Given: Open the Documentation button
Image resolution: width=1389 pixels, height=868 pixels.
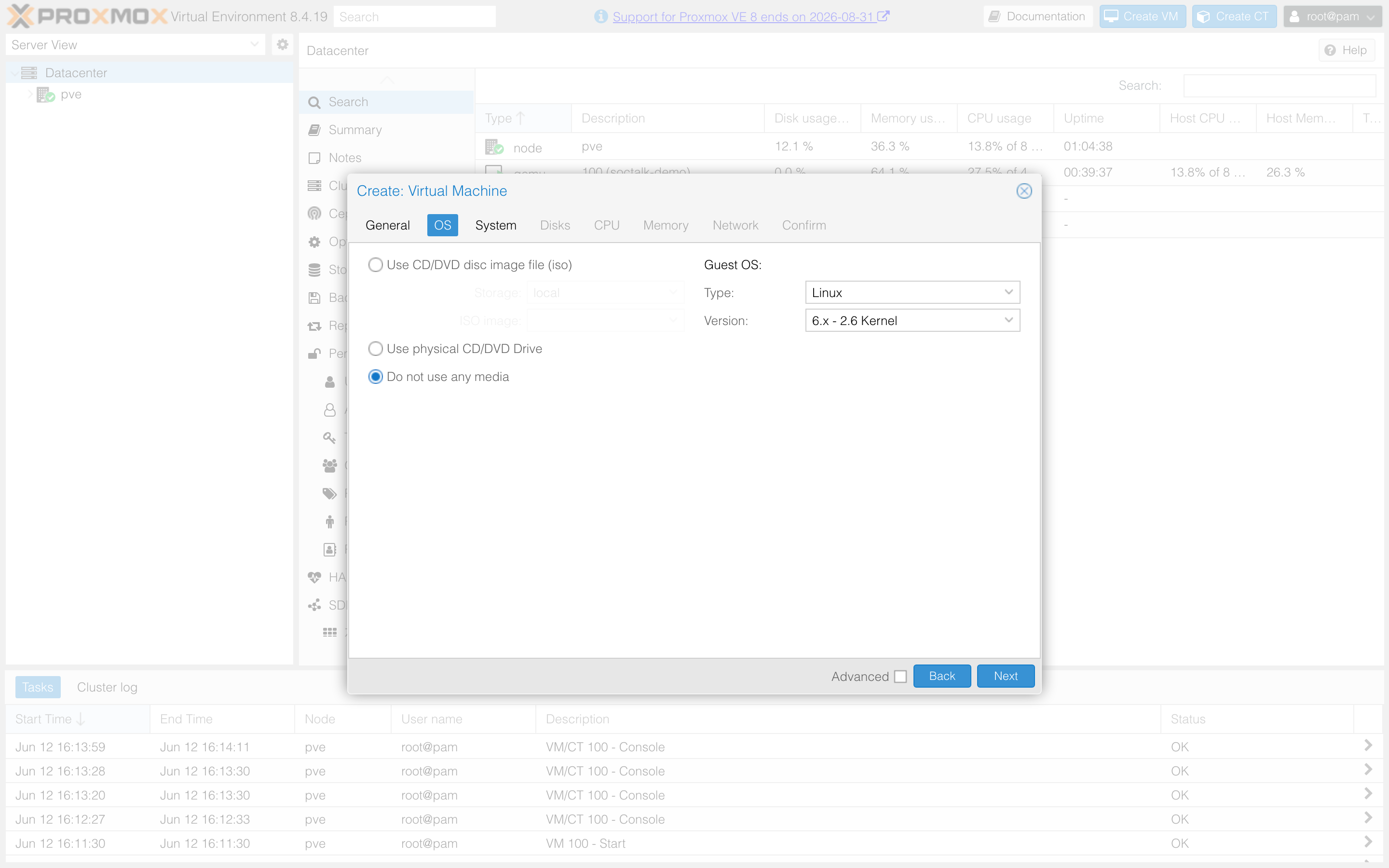Looking at the screenshot, I should (1038, 16).
